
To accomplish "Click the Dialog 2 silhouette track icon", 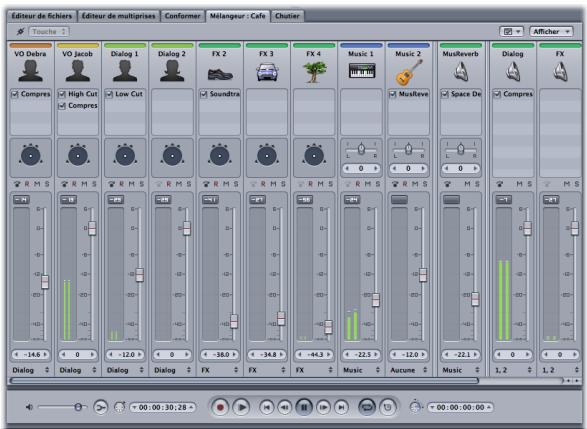I will (x=172, y=71).
